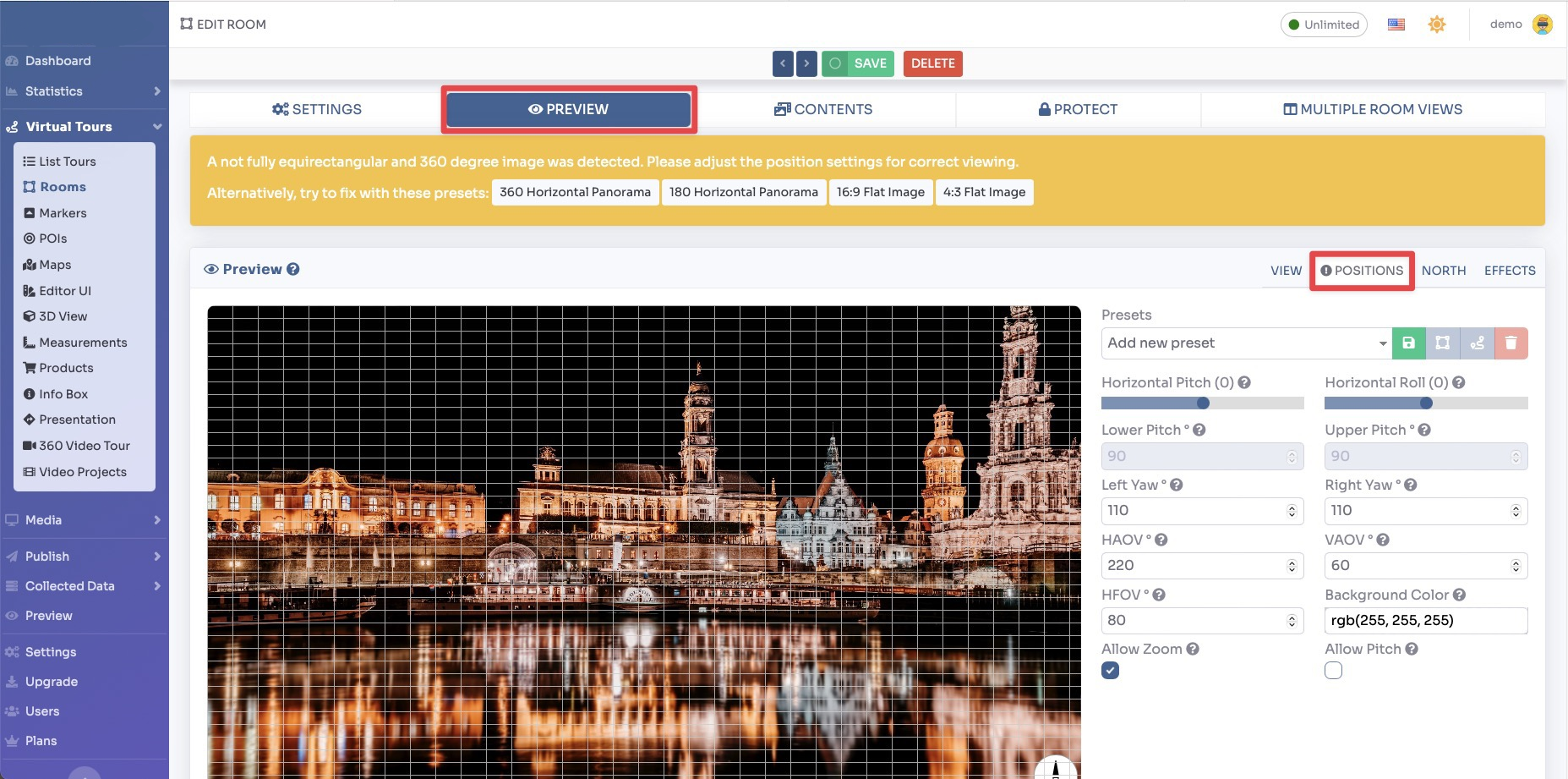This screenshot has height=779, width=1568.
Task: Open the US flag language selector
Action: coord(1396,25)
